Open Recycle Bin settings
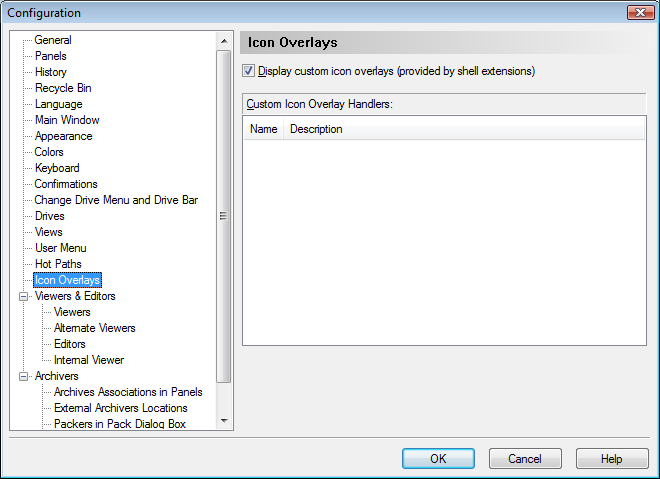 point(63,88)
